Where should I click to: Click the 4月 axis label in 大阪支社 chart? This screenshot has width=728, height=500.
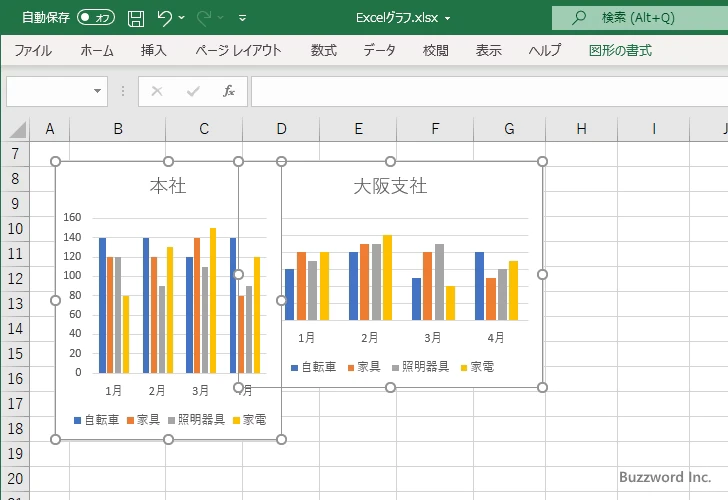[x=495, y=338]
